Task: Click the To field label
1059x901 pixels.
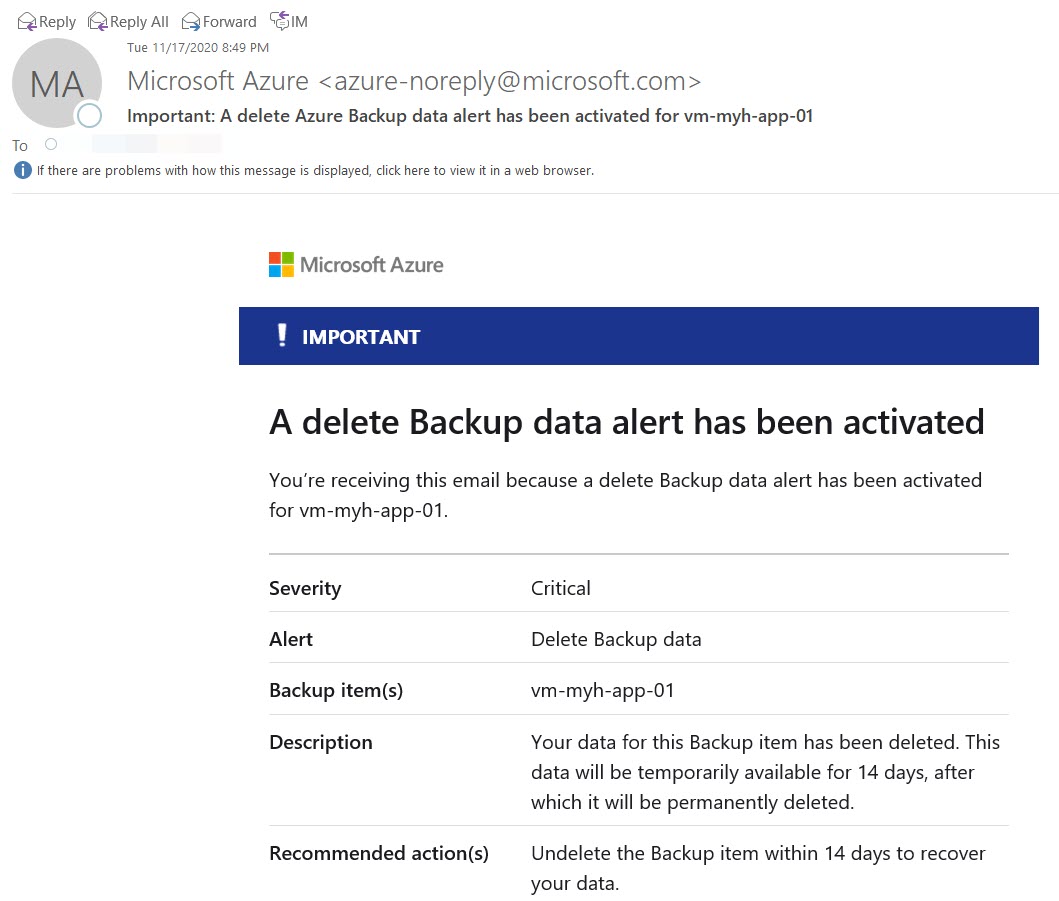Action: [x=19, y=145]
